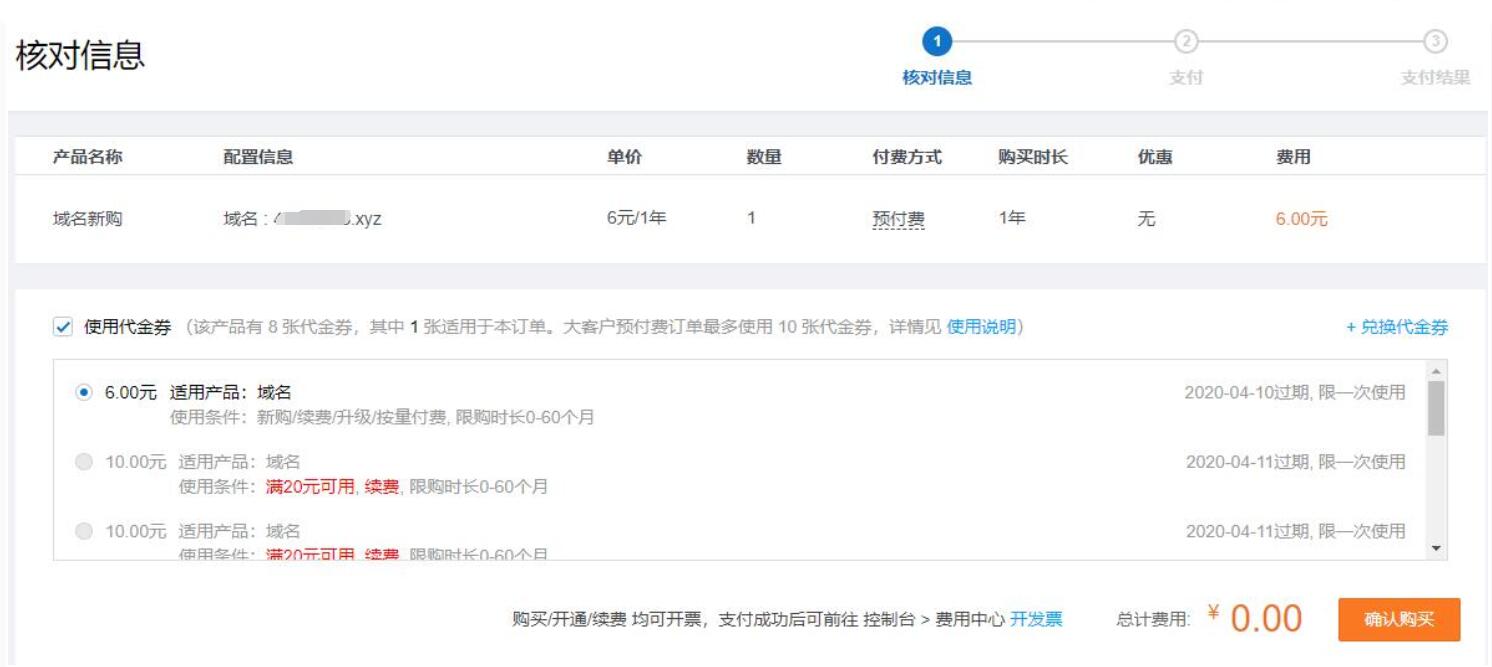Click the 购买时长 column header
The image size is (1492, 667).
click(1033, 157)
